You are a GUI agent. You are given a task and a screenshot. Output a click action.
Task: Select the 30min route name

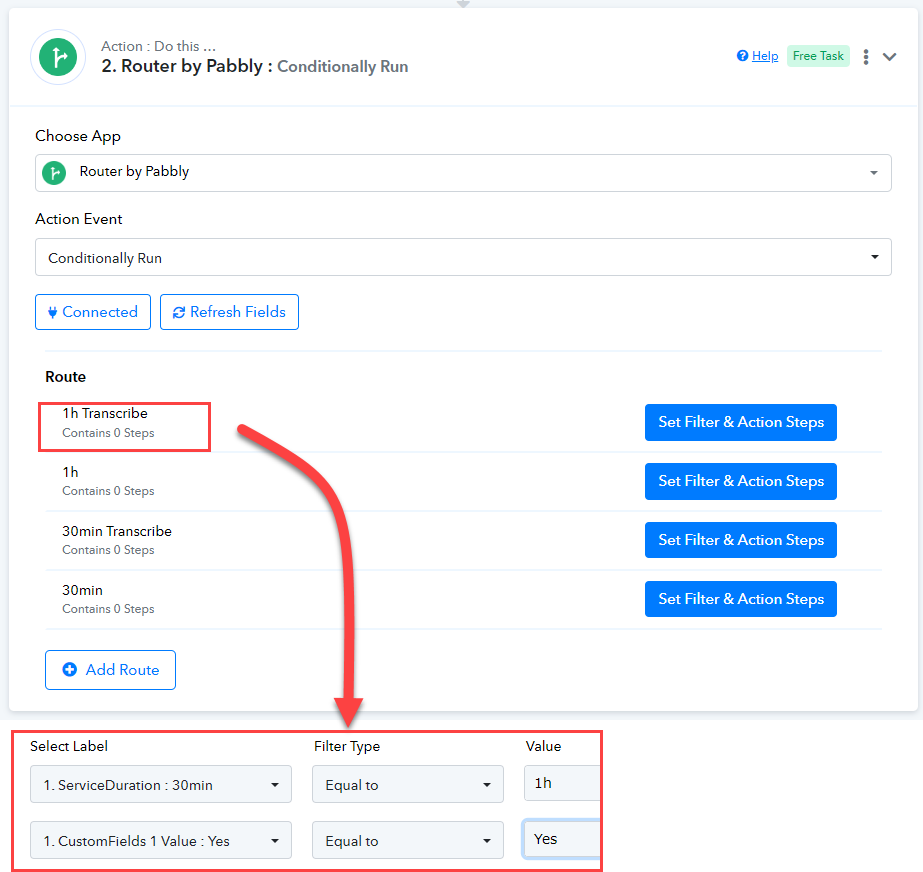[x=82, y=590]
